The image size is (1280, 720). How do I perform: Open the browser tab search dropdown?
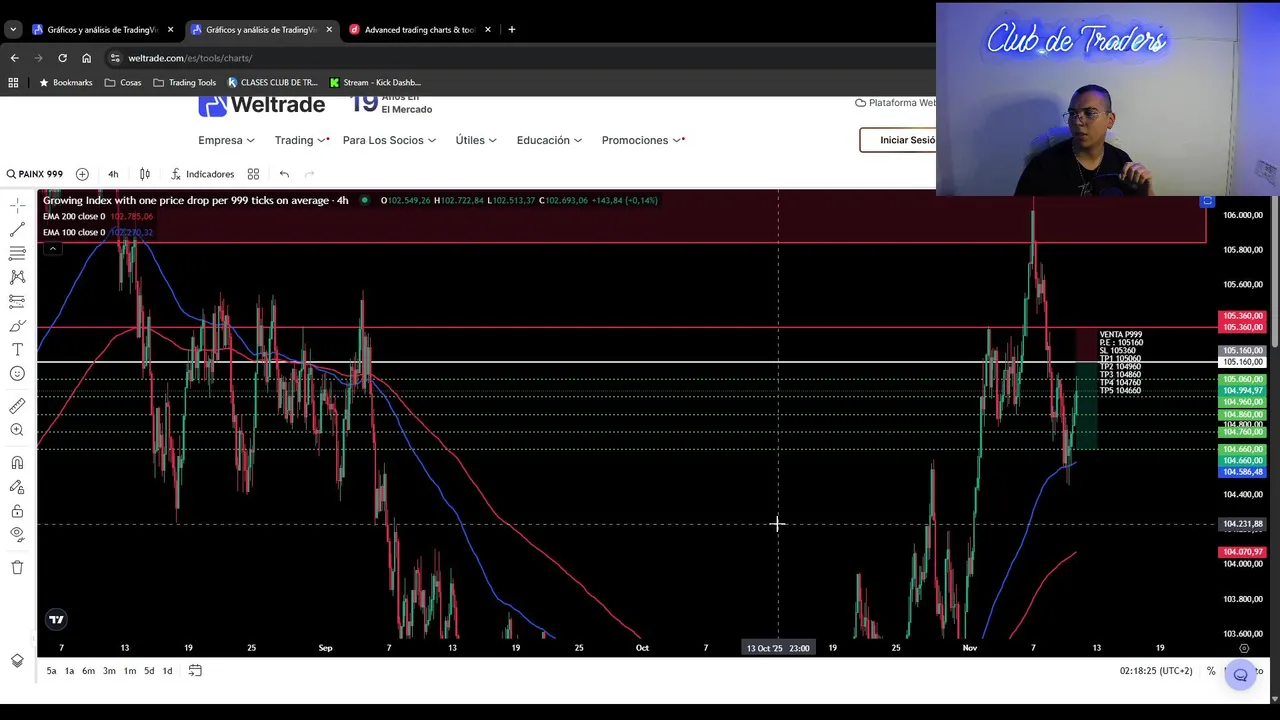(13, 29)
